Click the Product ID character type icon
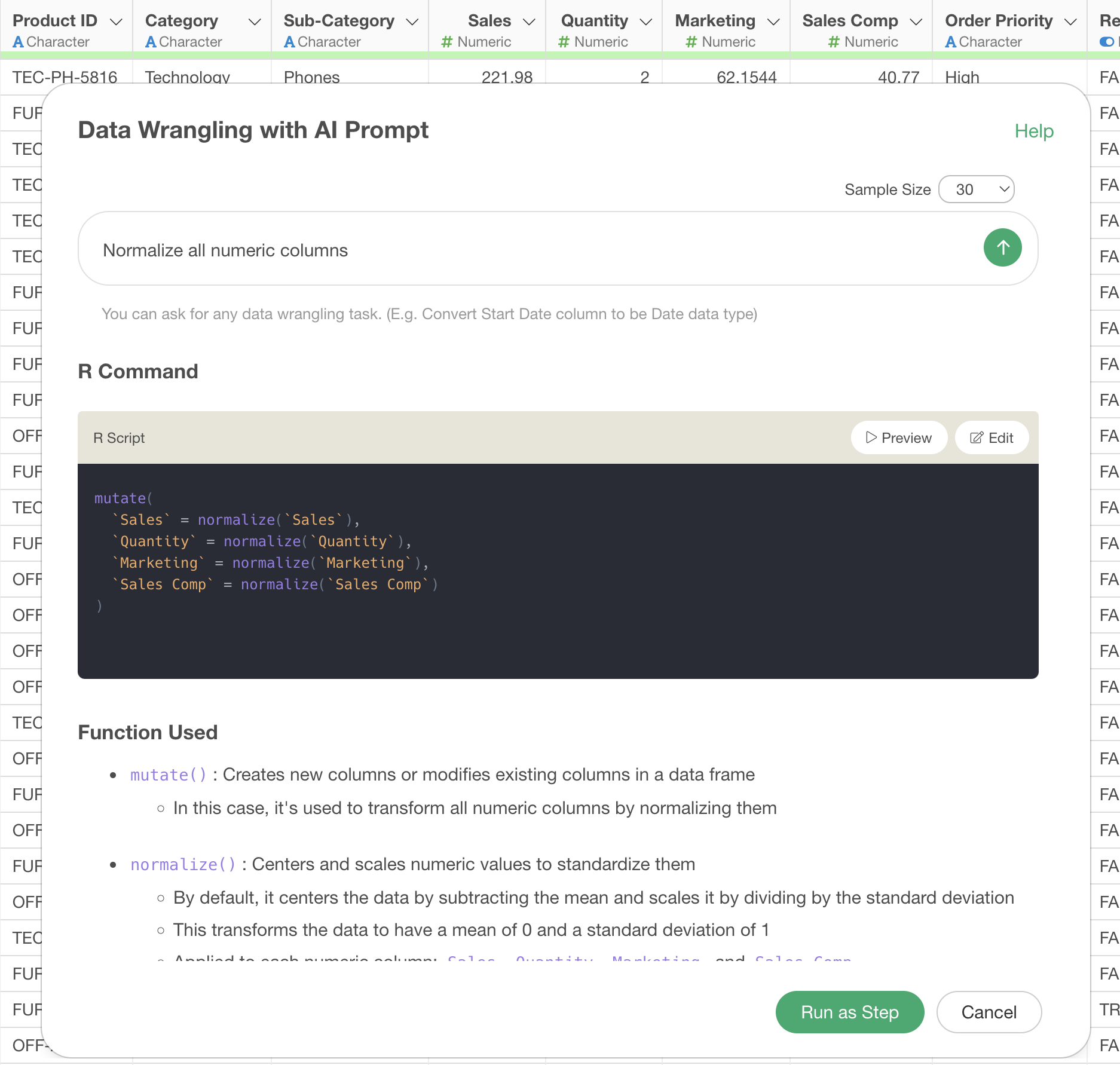Image resolution: width=1120 pixels, height=1065 pixels. click(x=18, y=42)
